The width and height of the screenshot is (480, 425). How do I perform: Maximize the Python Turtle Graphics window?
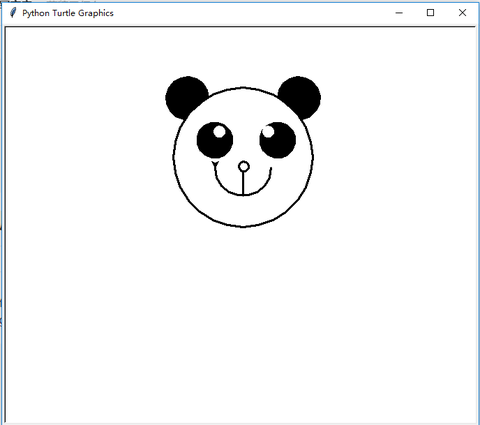pos(430,13)
